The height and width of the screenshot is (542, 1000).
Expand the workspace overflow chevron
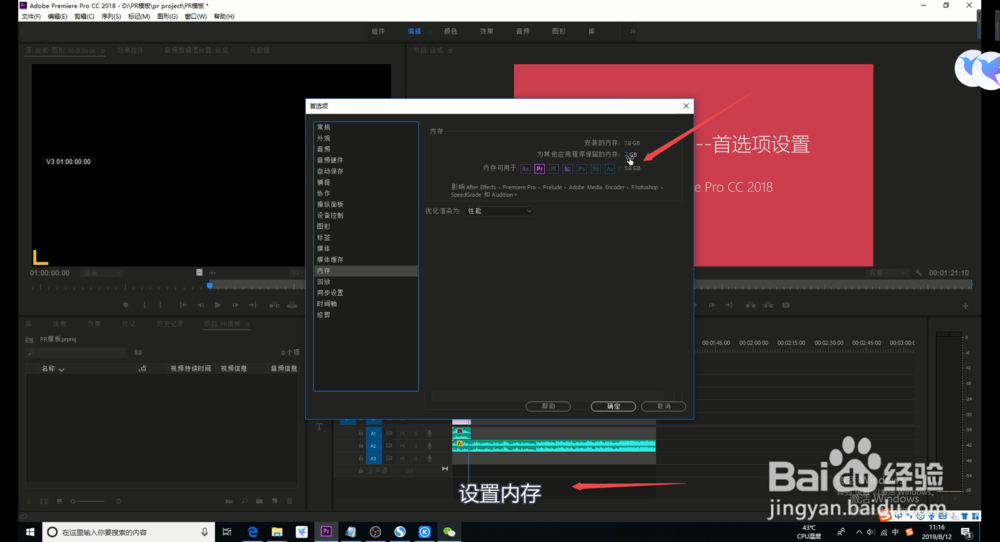click(x=633, y=31)
